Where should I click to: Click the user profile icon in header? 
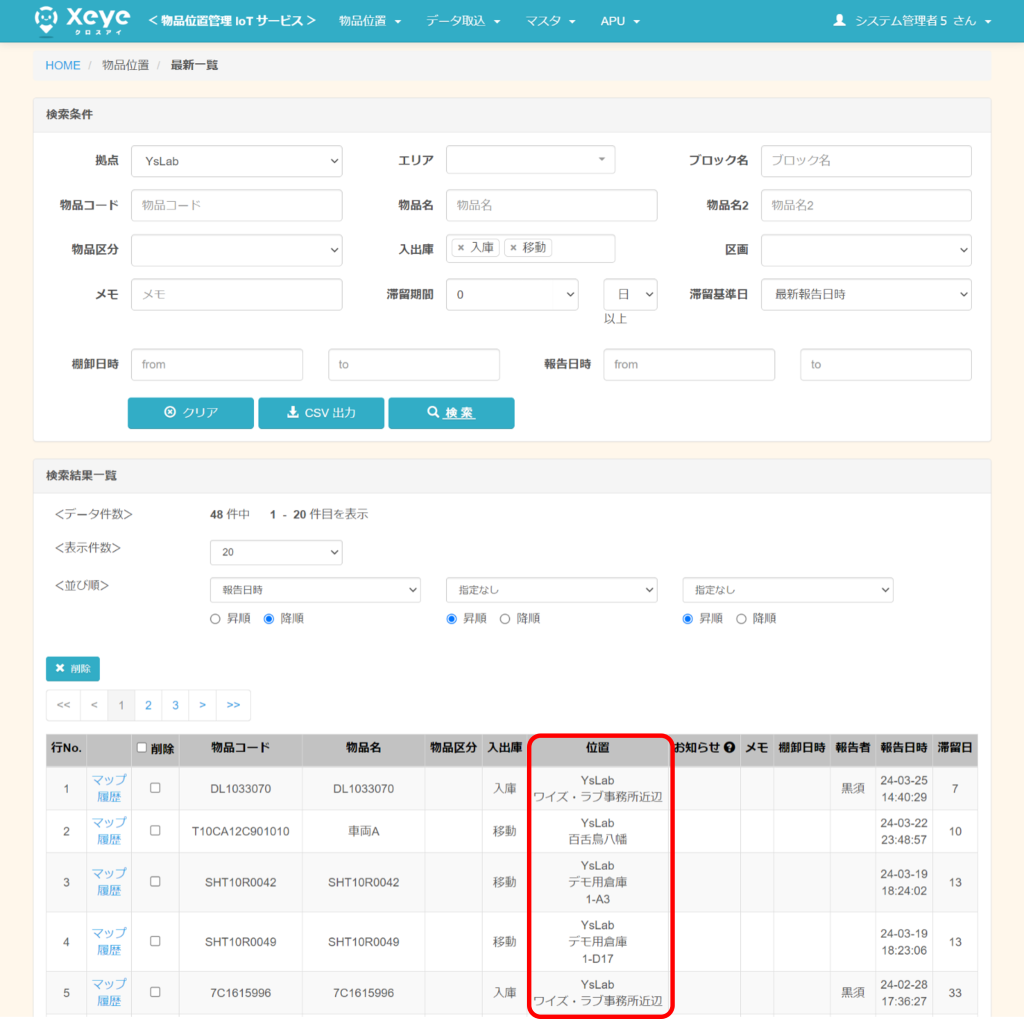pyautogui.click(x=839, y=20)
